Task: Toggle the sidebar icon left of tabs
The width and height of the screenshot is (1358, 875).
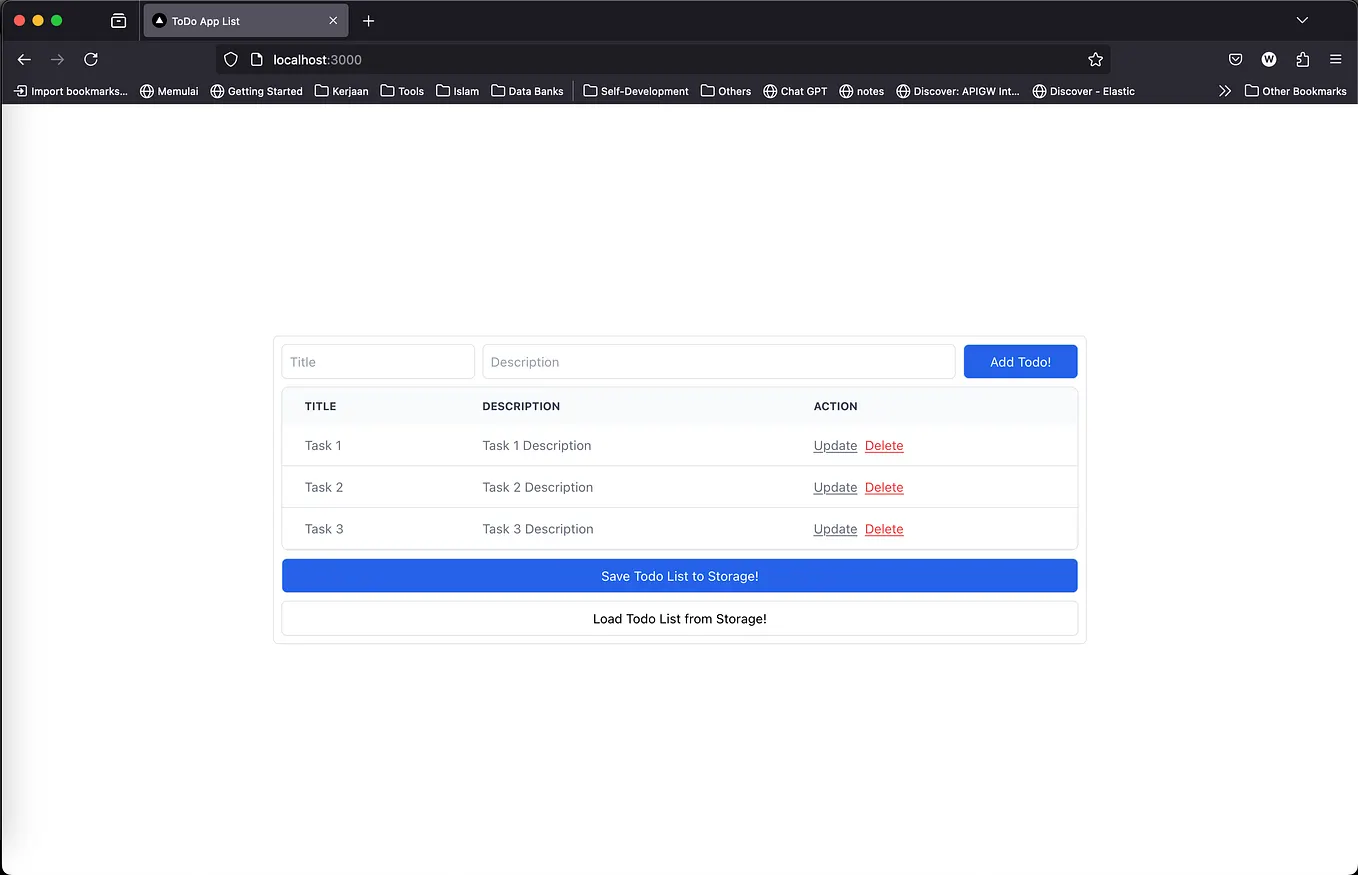Action: [x=118, y=20]
